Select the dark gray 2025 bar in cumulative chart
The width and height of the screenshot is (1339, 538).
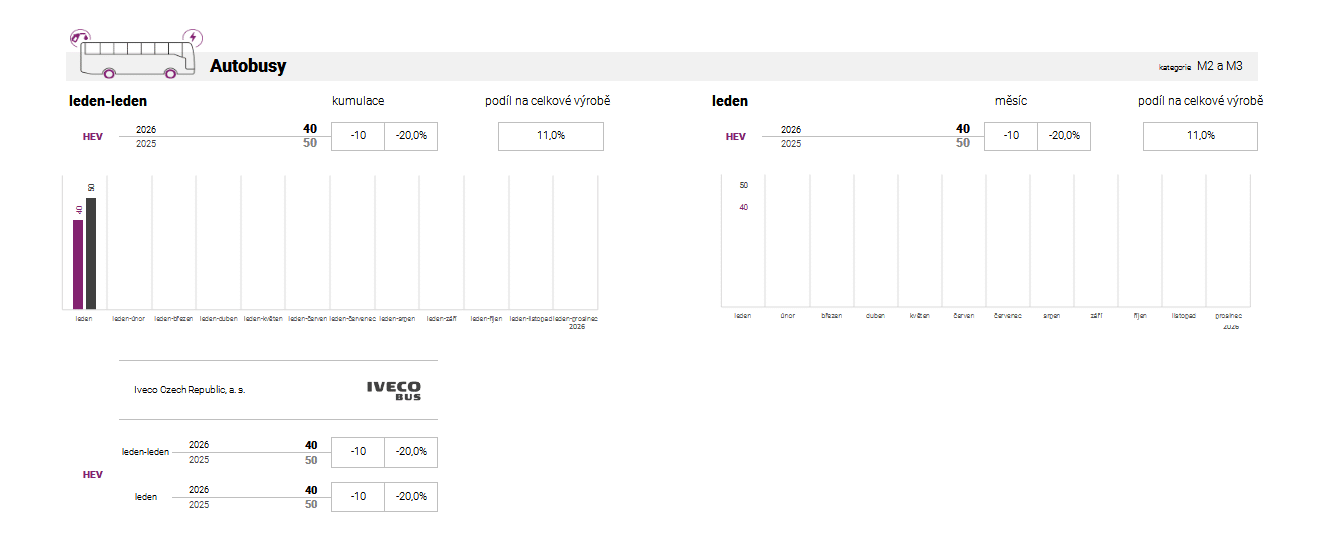tap(91, 253)
